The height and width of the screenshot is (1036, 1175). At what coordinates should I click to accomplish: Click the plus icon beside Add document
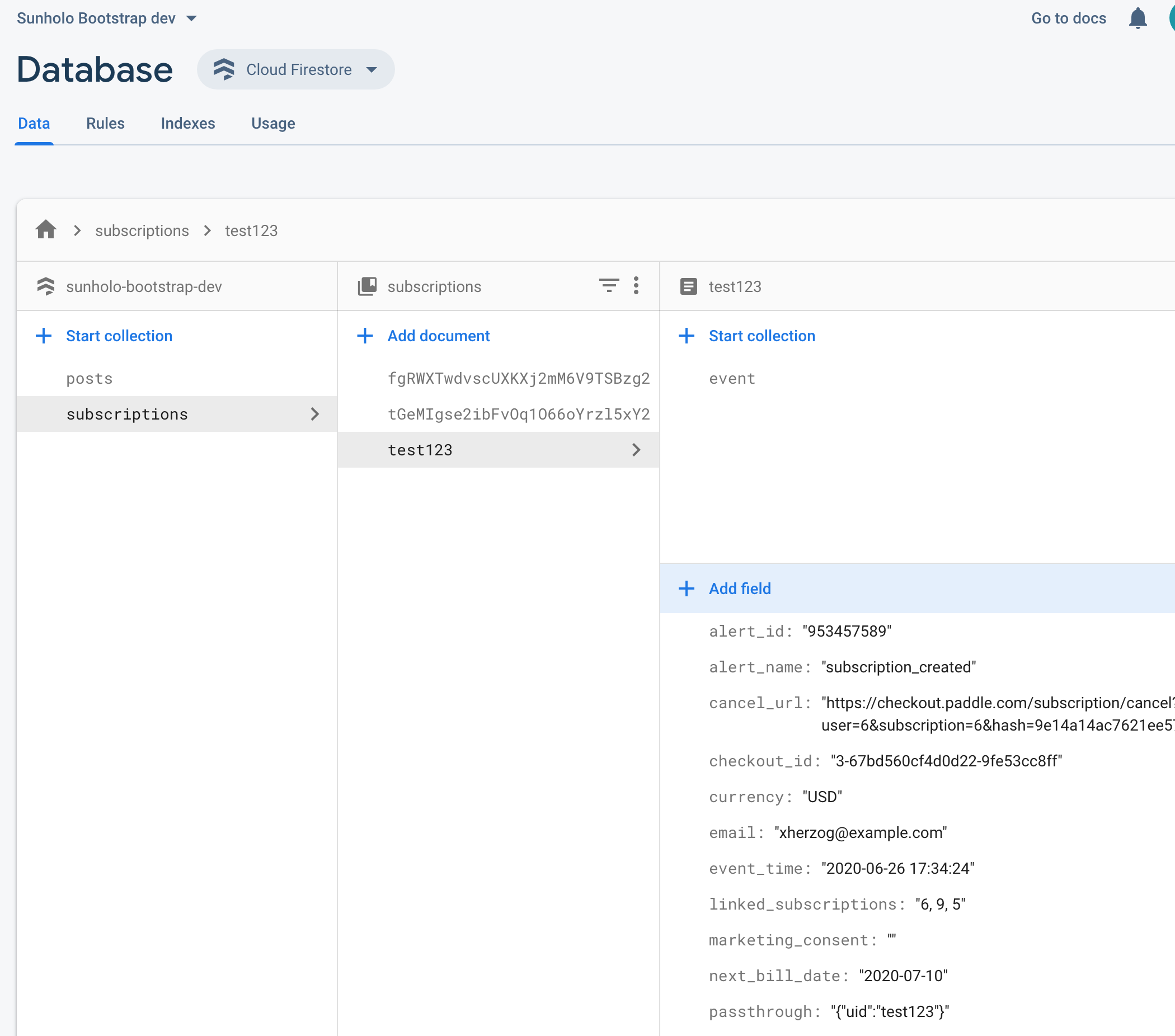[x=365, y=336]
